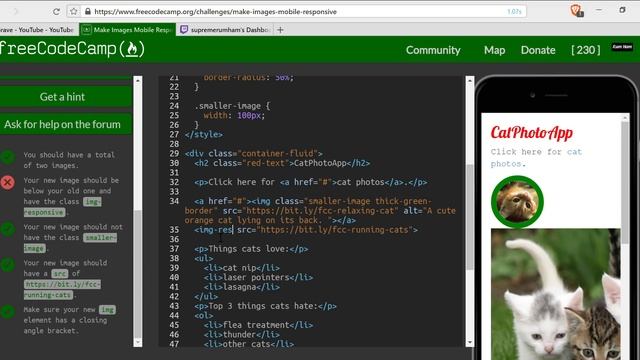640x360 pixels.
Task: Place cursor on line 35 img-res code
Action: coord(306,230)
